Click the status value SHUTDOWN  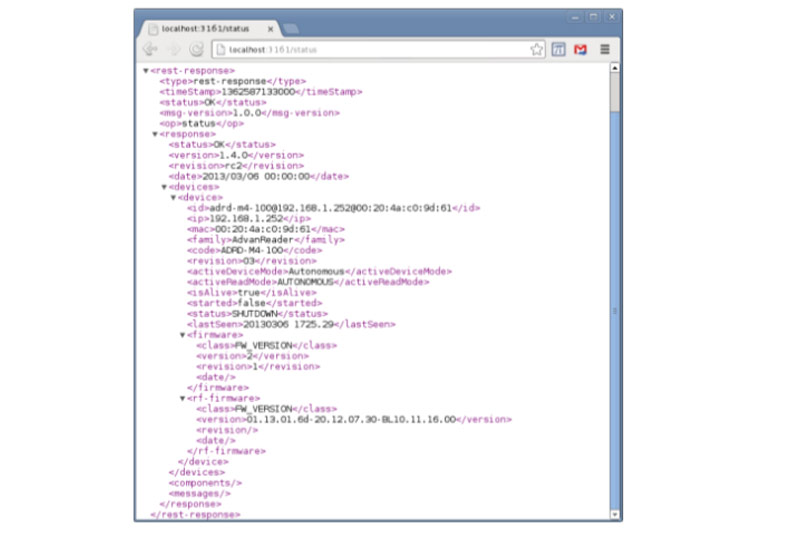coord(255,314)
